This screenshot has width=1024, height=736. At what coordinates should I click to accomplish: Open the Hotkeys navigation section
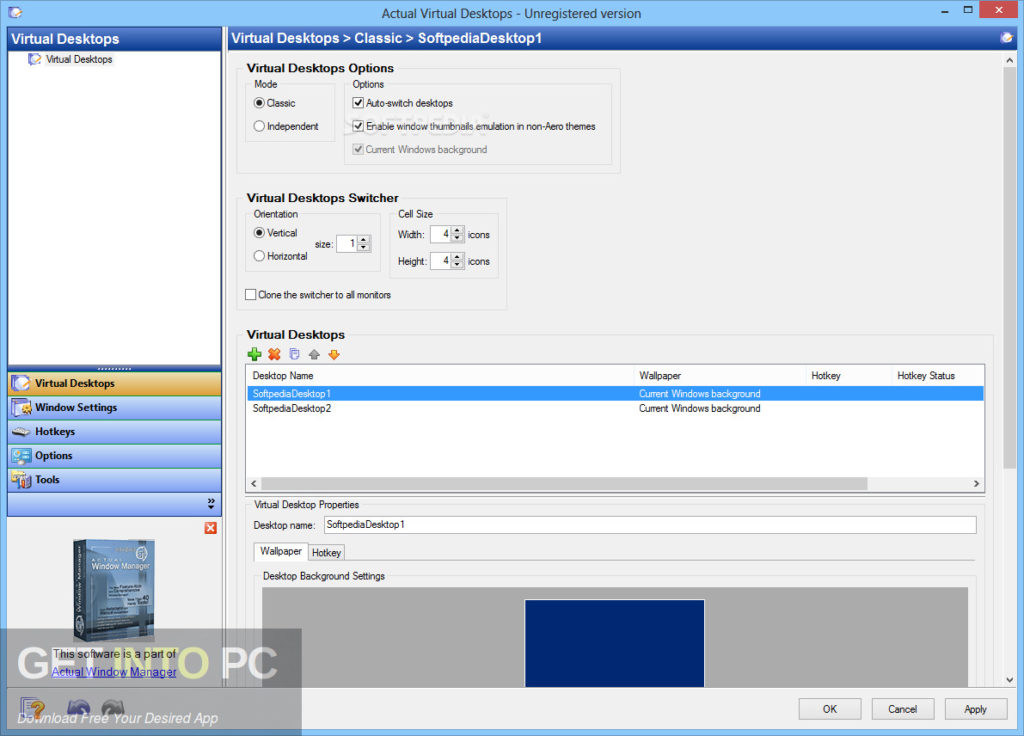tap(114, 432)
